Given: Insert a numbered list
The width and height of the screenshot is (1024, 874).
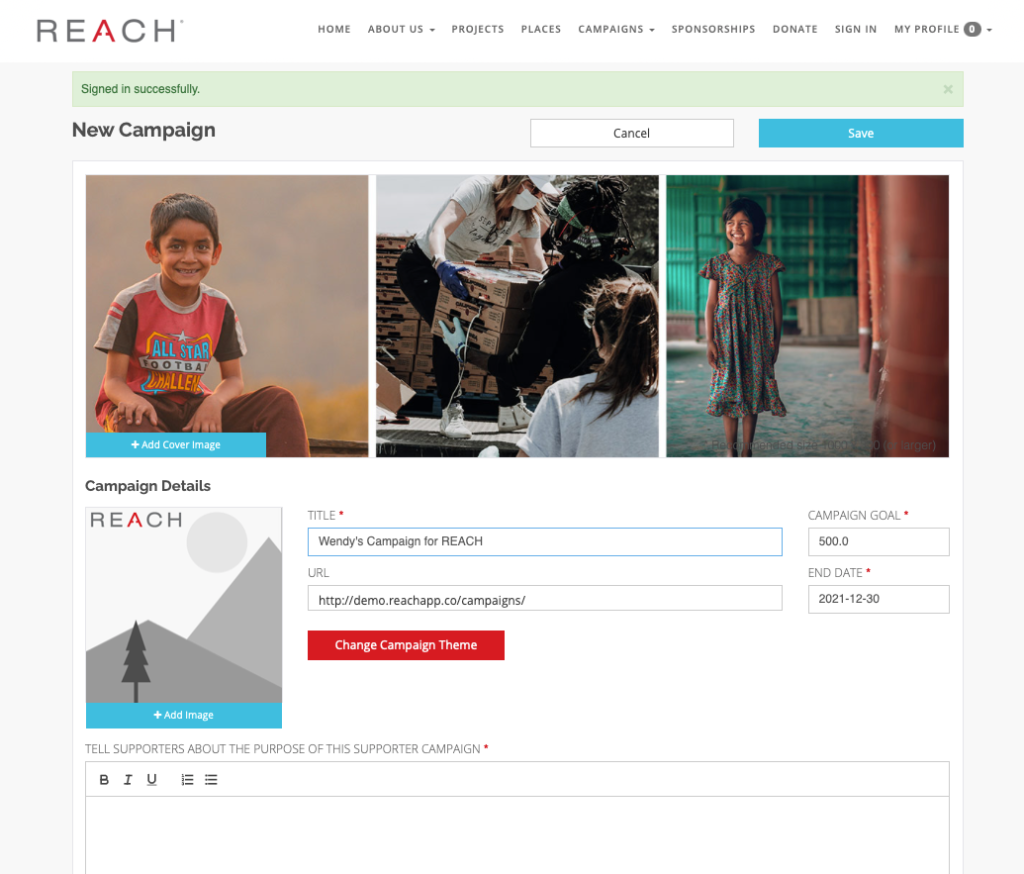Looking at the screenshot, I should click(x=187, y=779).
